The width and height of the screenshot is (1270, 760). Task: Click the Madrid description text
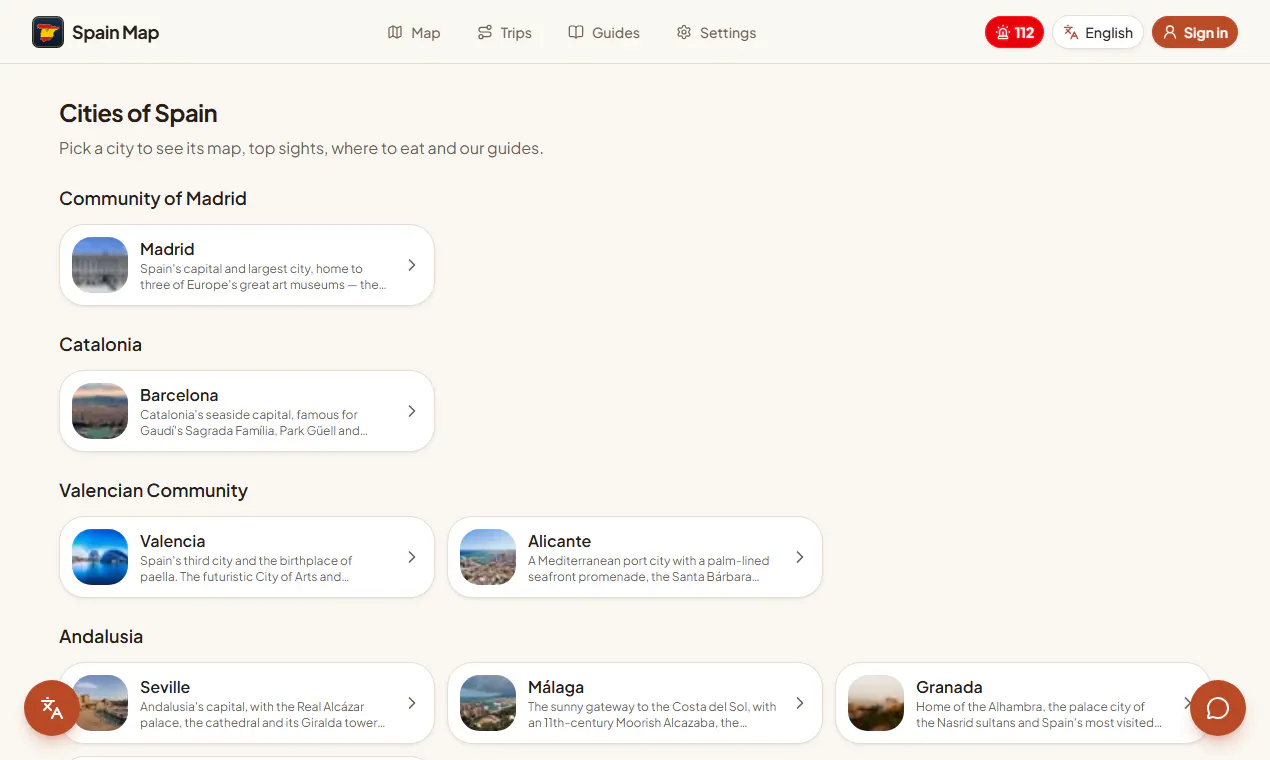coord(262,277)
